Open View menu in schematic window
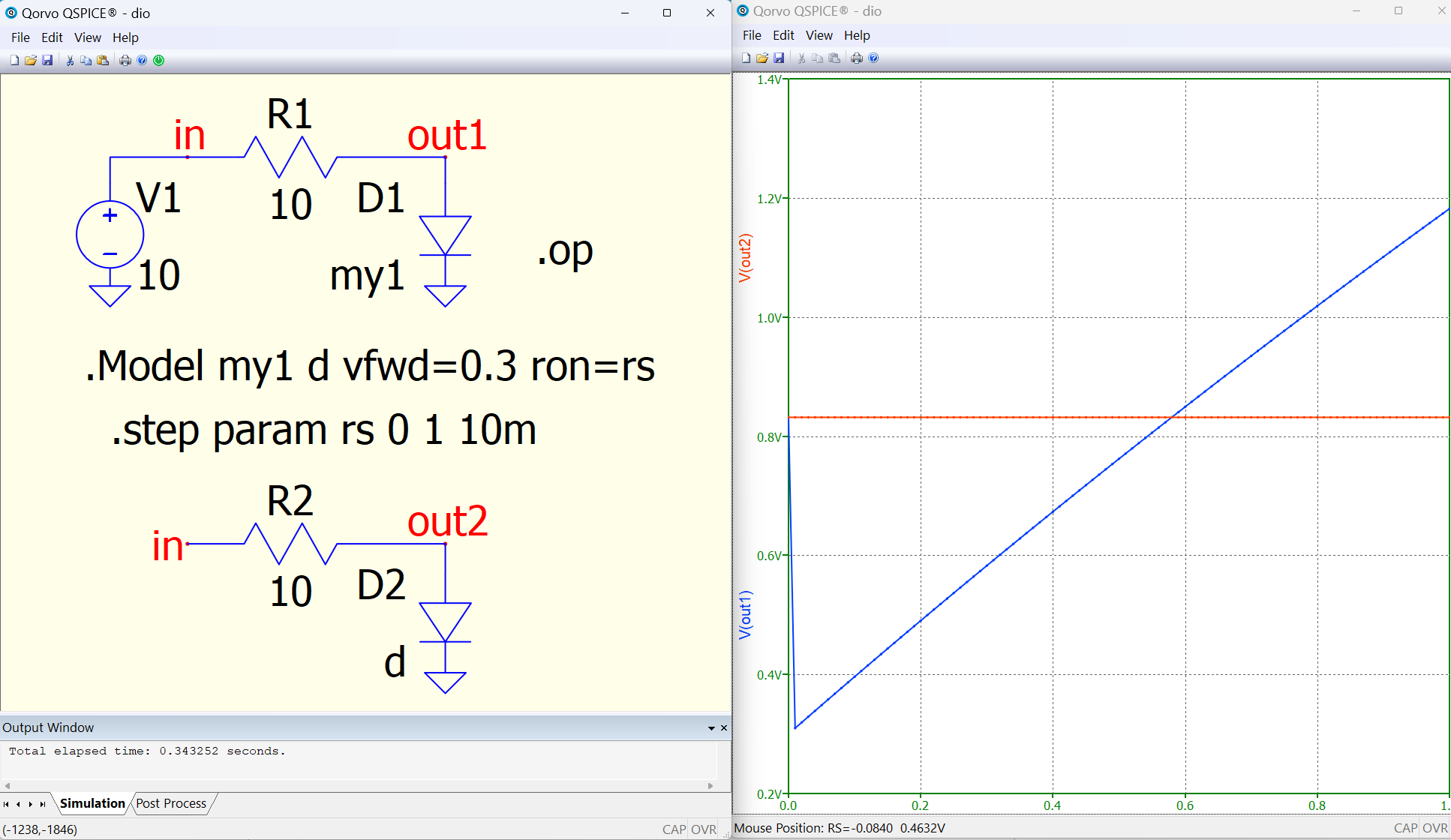Image resolution: width=1451 pixels, height=840 pixels. 87,37
